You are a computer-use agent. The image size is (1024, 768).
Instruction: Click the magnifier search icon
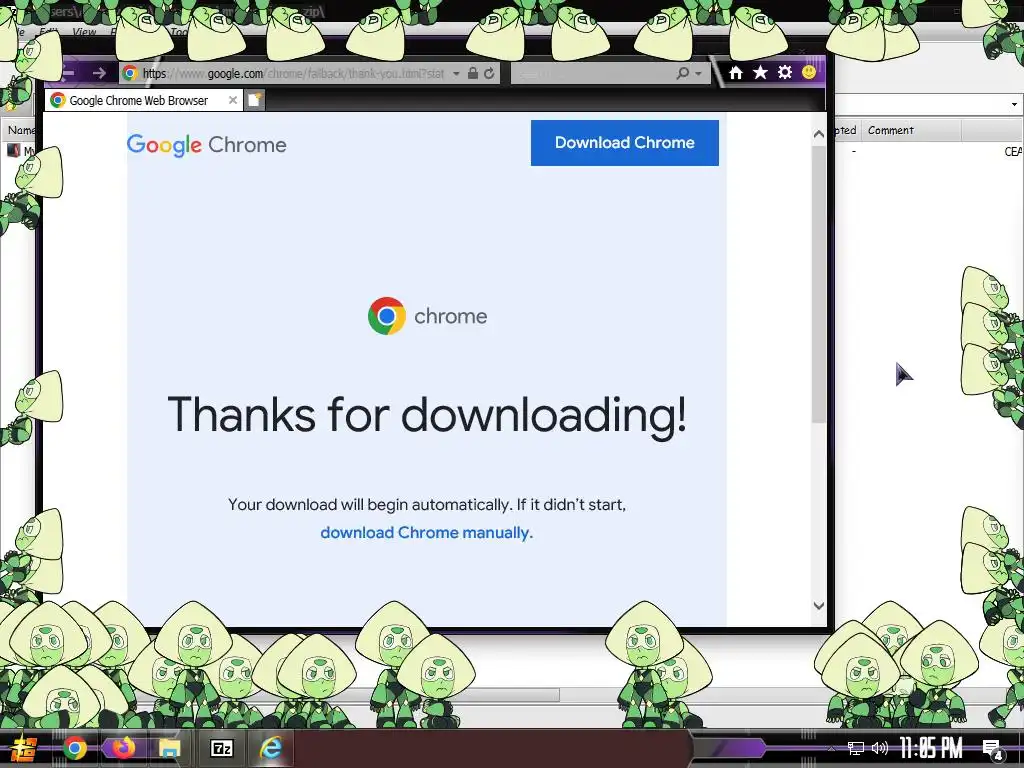682,73
